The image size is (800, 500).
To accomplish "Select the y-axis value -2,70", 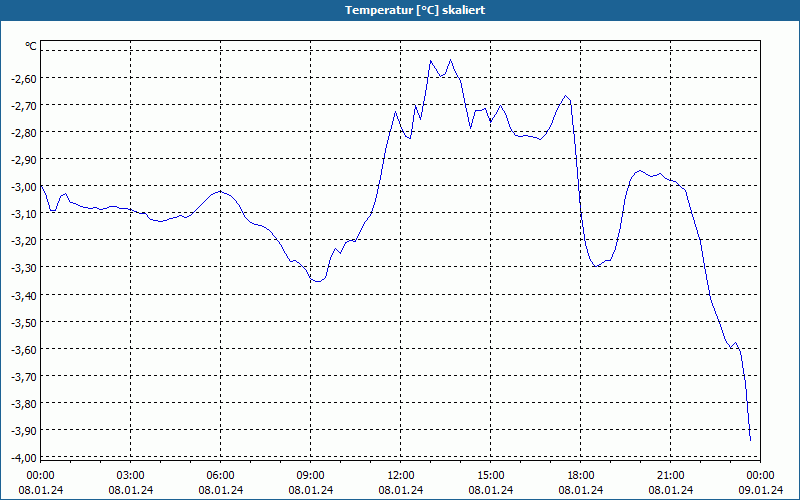I will tap(23, 105).
